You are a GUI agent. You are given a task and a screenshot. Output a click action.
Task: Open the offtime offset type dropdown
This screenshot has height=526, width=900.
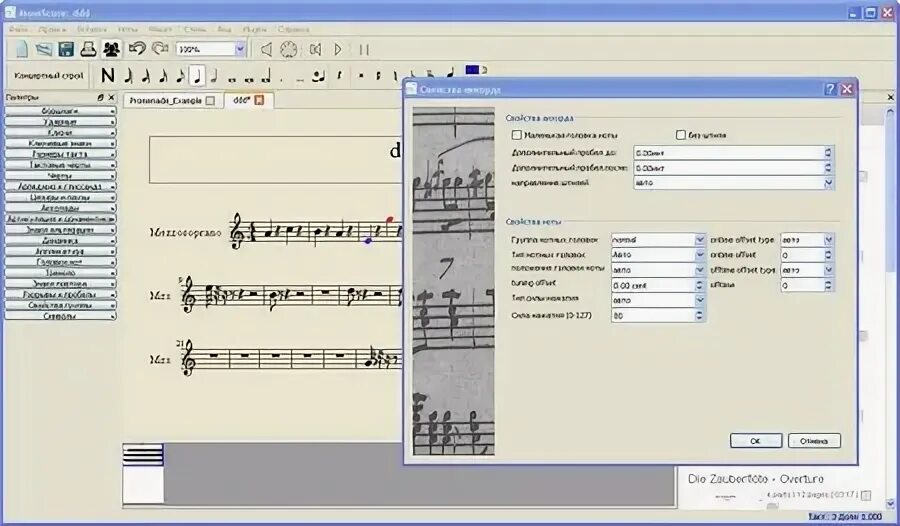point(807,270)
